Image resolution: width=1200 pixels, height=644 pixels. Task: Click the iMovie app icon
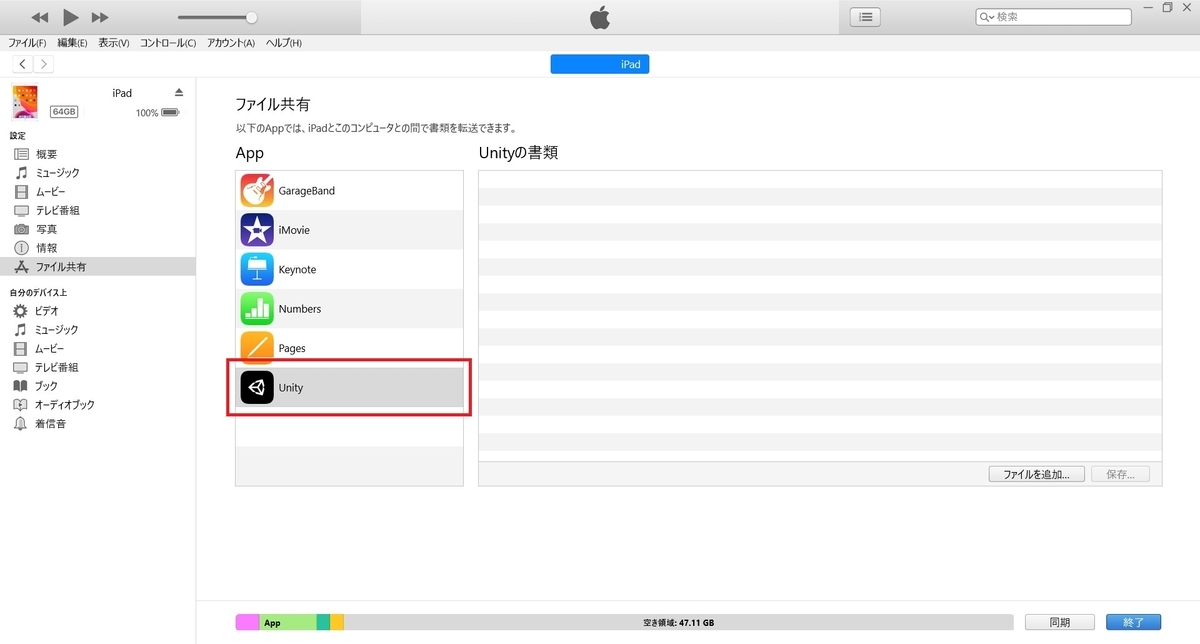point(257,230)
